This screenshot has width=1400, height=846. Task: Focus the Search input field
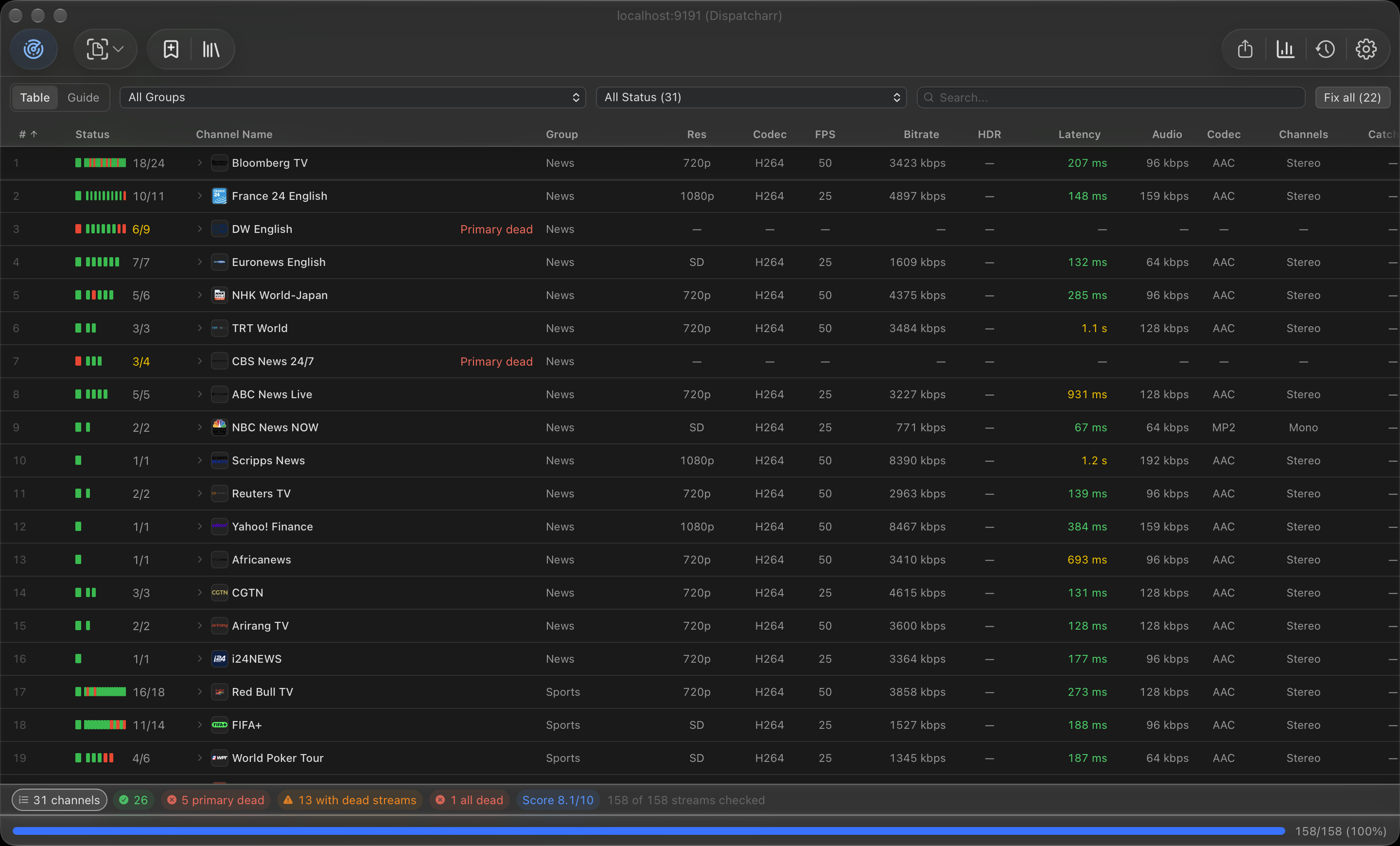coord(1110,97)
